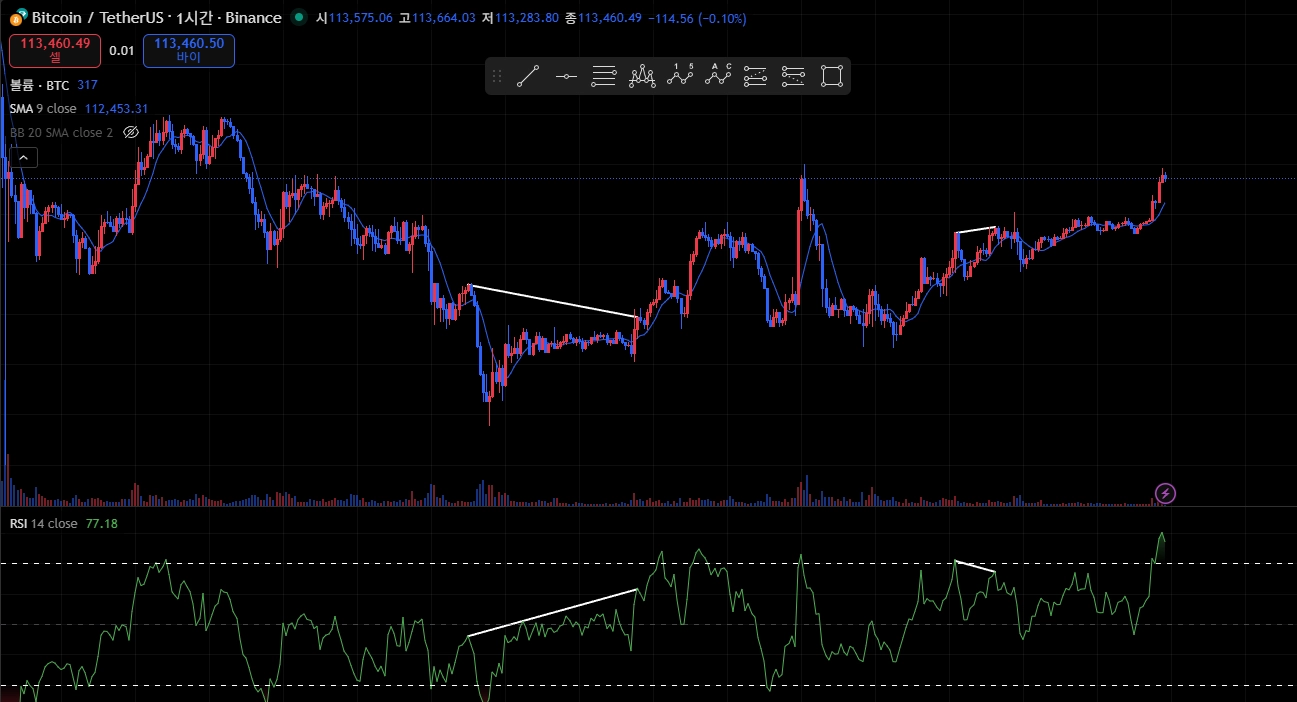Click the Bitcoin symbol logo icon
1297x702 pixels.
18,17
